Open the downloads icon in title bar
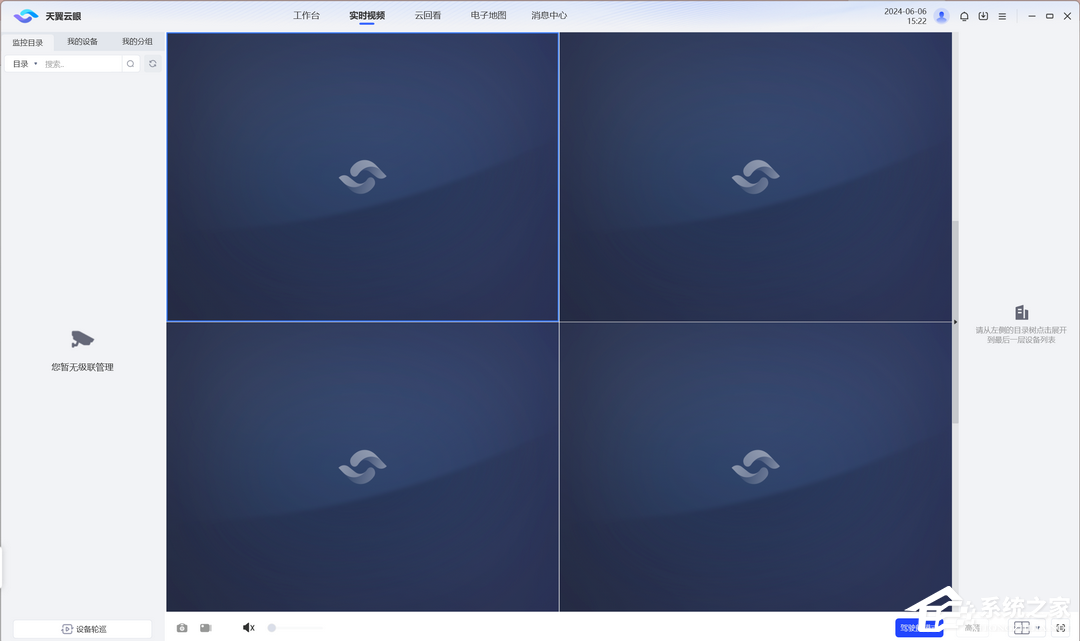Viewport: 1080px width, 641px height. [x=984, y=16]
